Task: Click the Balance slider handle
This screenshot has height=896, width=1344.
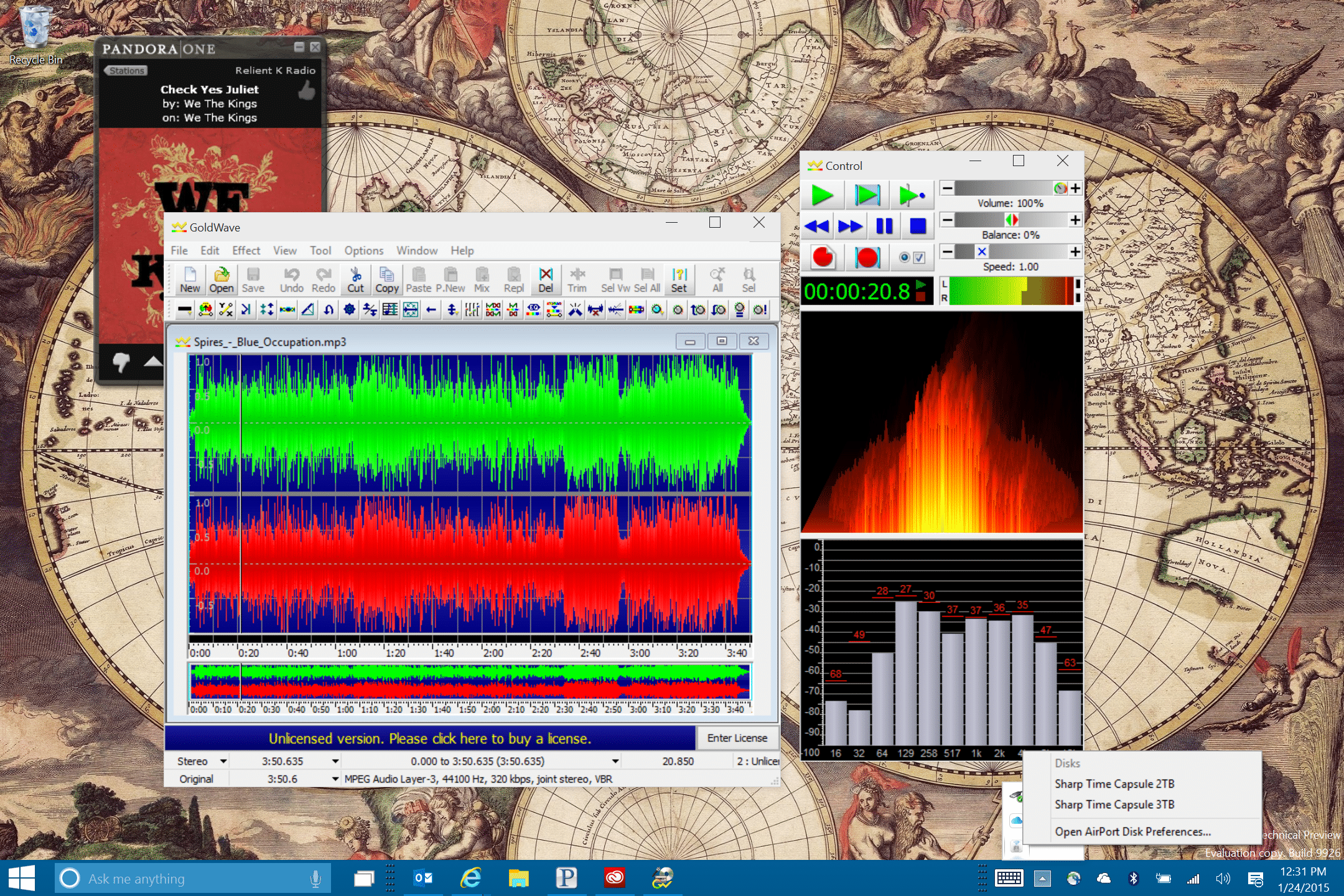Action: click(1012, 220)
